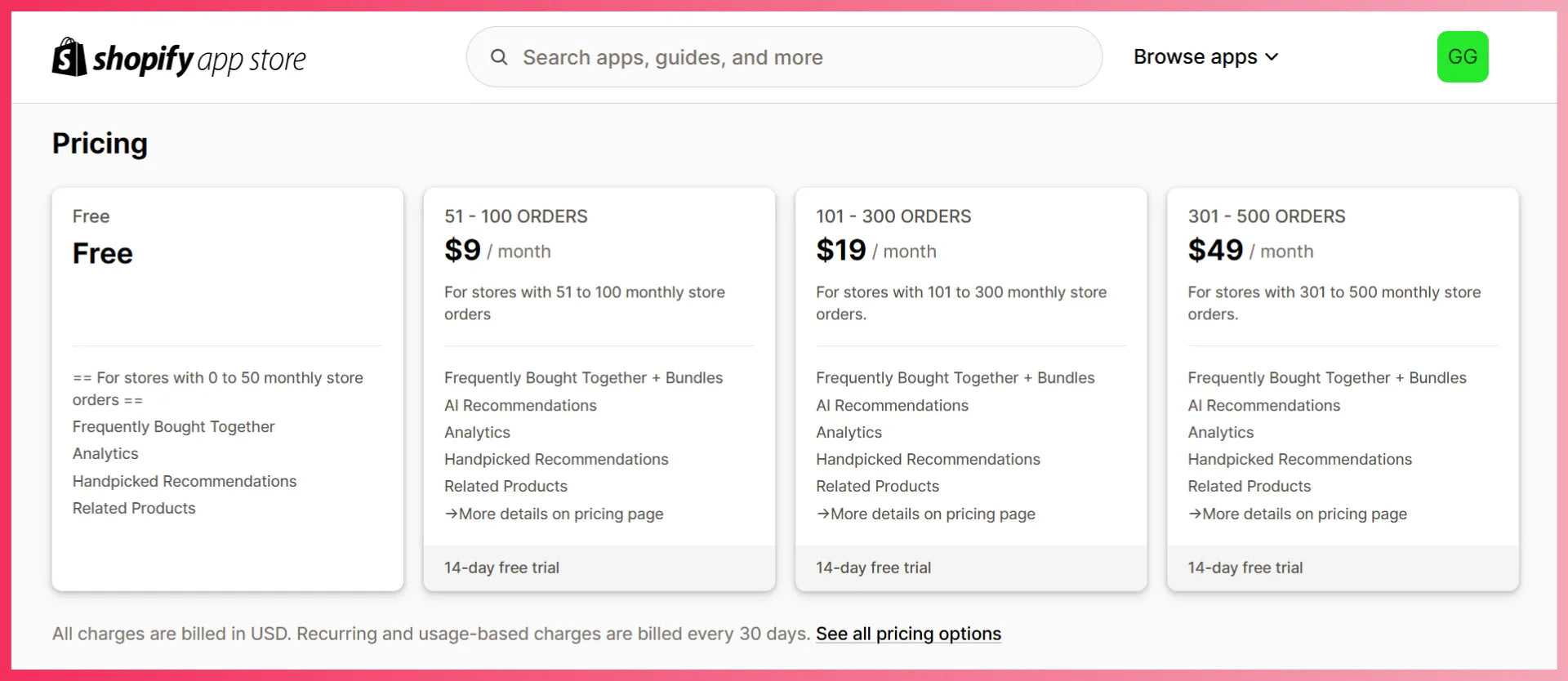Viewport: 1568px width, 681px height.
Task: Expand the Browse apps menu
Action: tap(1195, 57)
